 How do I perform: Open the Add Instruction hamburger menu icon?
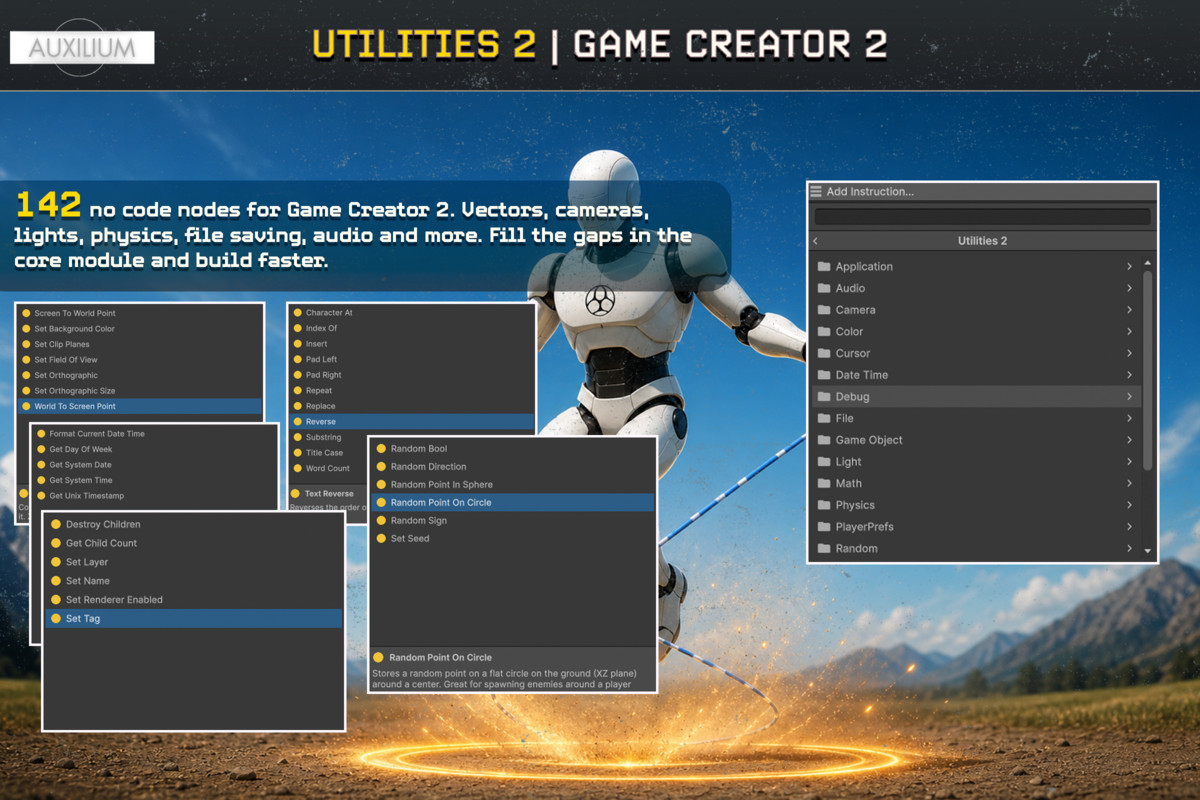point(816,192)
